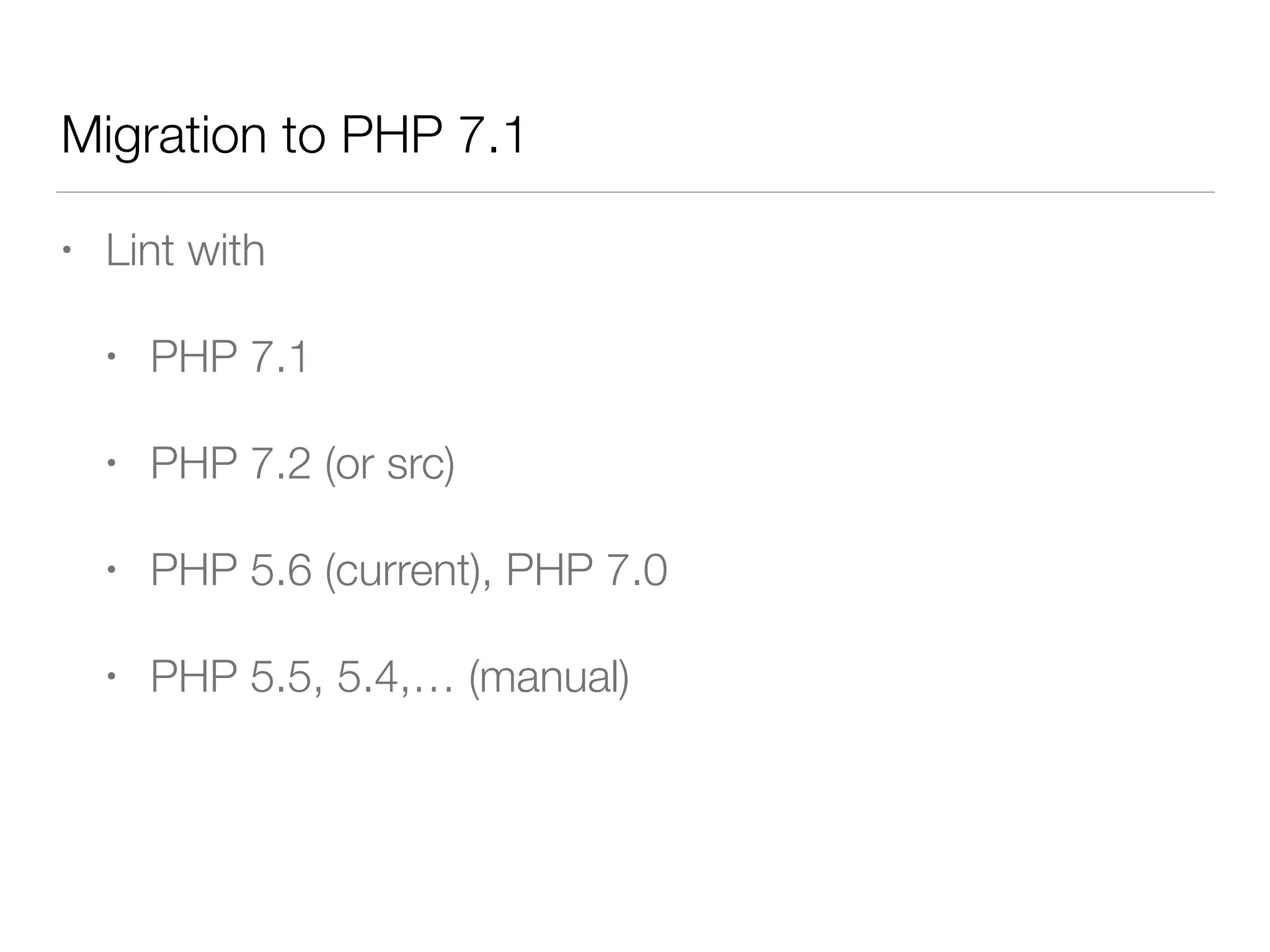The height and width of the screenshot is (952, 1270).
Task: Click the slide title "Migration to PHP 7.1"
Action: click(293, 136)
